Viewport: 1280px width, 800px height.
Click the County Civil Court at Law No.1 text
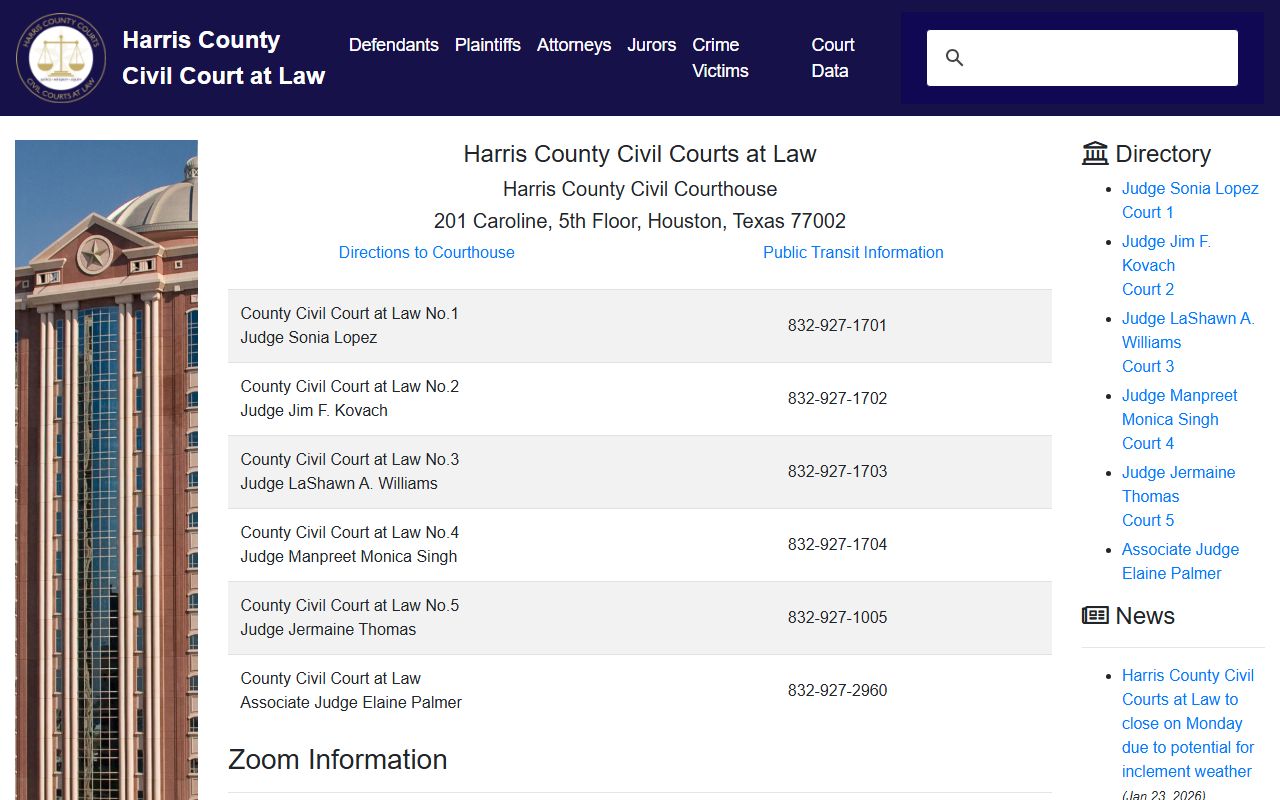coord(350,313)
